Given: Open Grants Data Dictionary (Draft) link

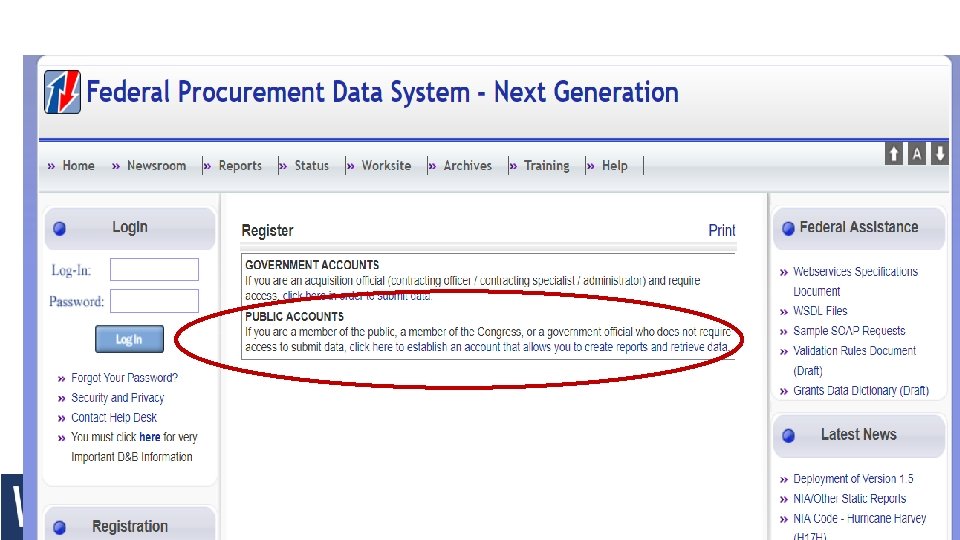Looking at the screenshot, I should pyautogui.click(x=861, y=391).
